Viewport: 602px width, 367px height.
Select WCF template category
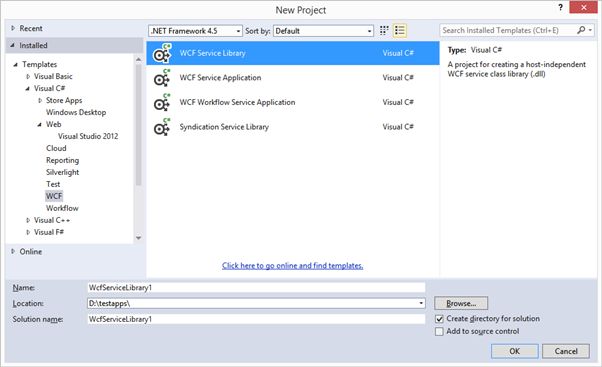[54, 196]
